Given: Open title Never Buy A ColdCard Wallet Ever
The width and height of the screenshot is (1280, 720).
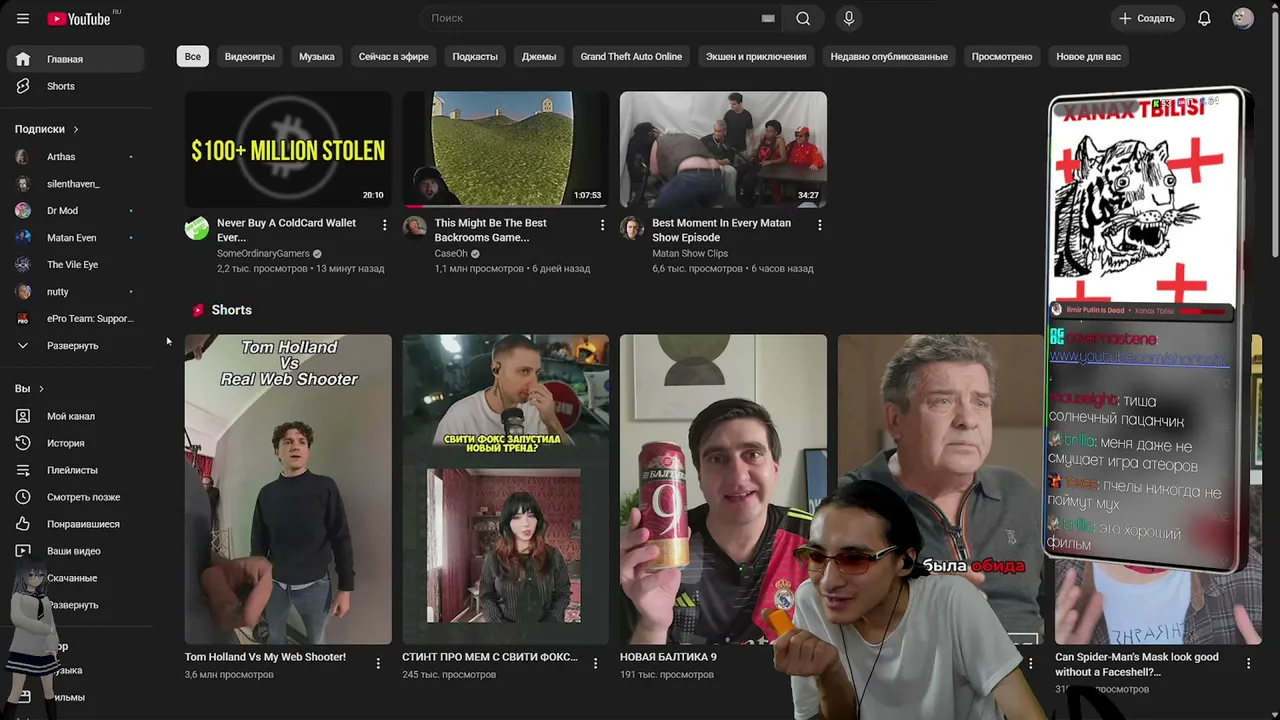Looking at the screenshot, I should 286,230.
